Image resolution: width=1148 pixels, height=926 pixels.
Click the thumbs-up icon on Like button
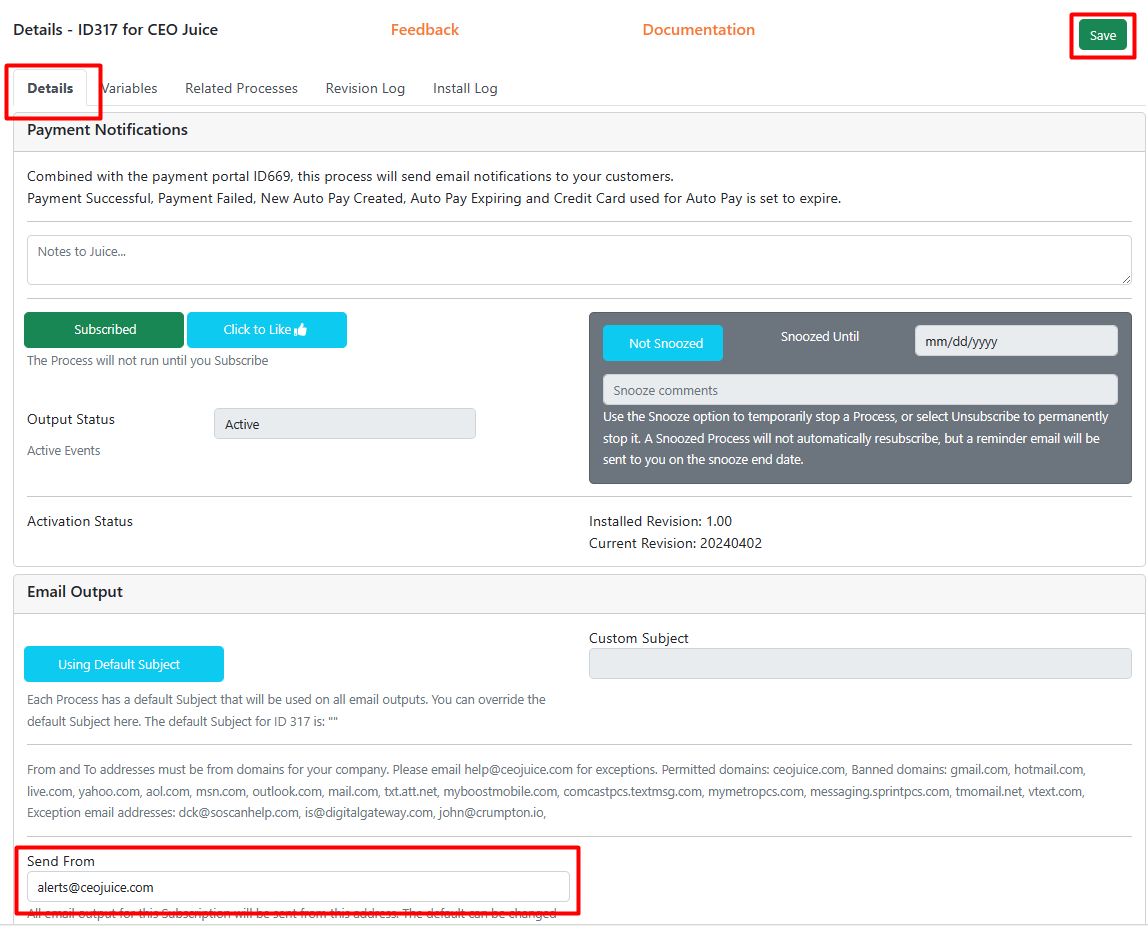pyautogui.click(x=300, y=330)
